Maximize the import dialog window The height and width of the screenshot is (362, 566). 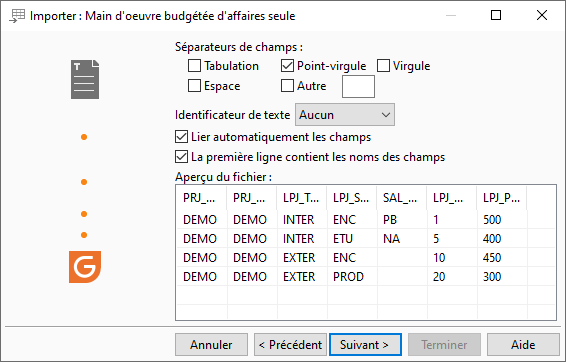click(x=496, y=15)
